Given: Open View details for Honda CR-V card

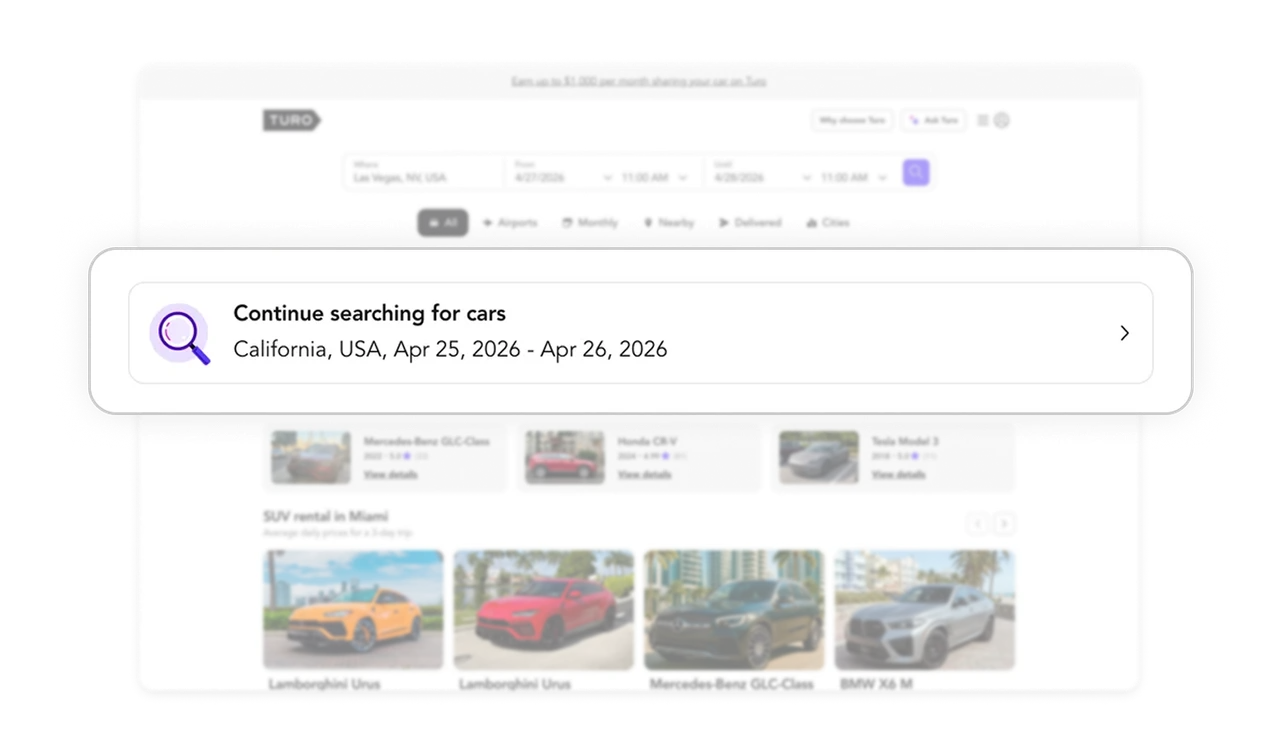Looking at the screenshot, I should point(644,474).
